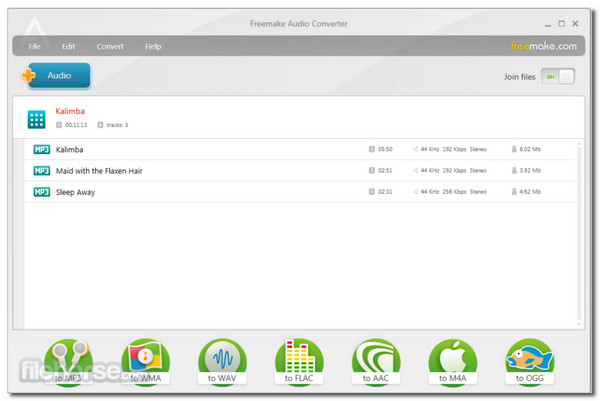
Task: Open the File menu
Action: (34, 46)
